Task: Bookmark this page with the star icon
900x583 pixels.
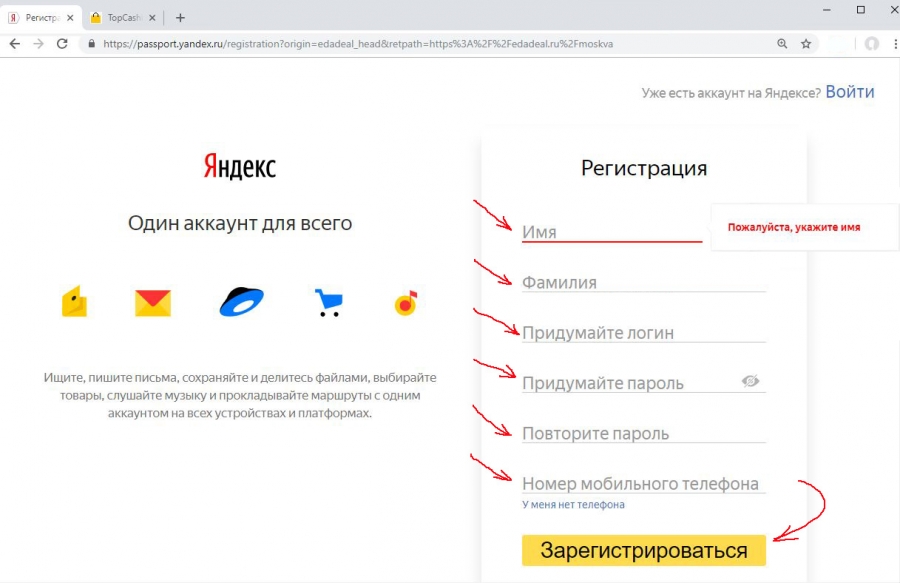Action: [806, 44]
